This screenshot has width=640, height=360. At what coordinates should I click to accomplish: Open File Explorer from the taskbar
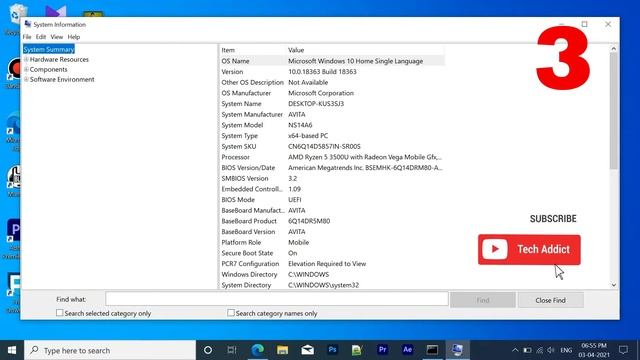282,350
